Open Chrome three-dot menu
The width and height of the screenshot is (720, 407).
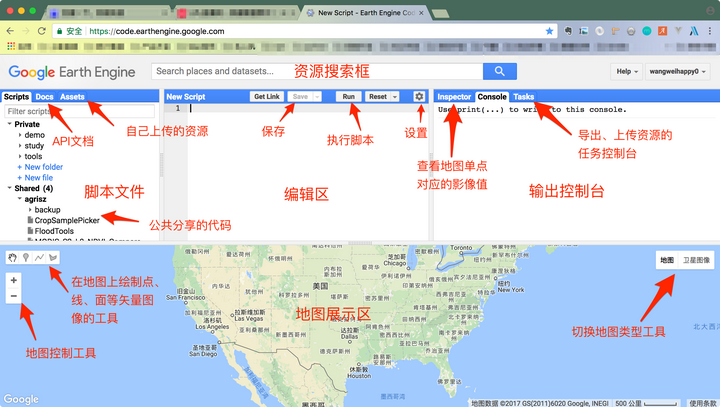coord(710,31)
